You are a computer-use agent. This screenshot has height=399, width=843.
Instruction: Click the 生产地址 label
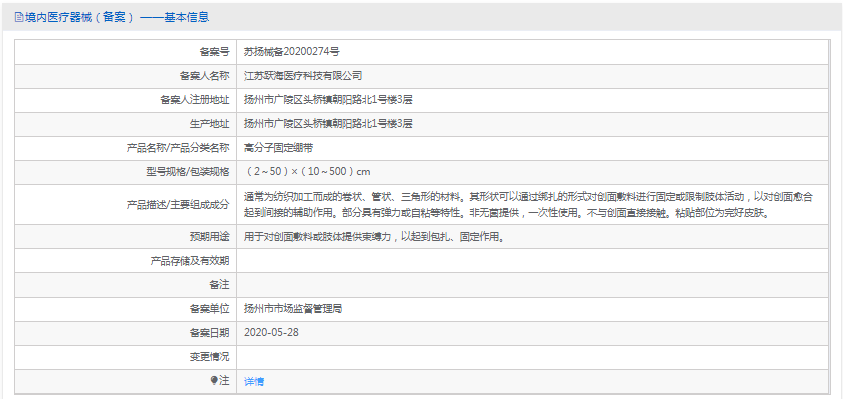[x=209, y=124]
